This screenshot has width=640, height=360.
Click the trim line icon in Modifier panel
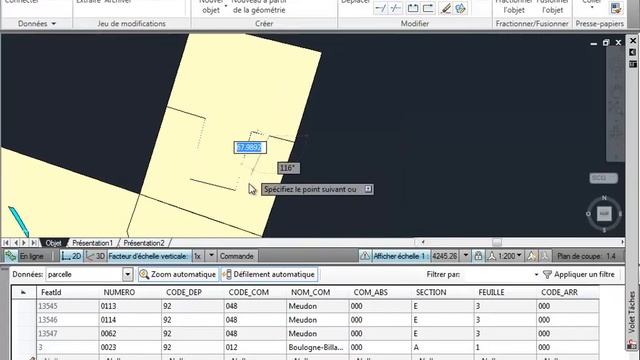(380, 8)
